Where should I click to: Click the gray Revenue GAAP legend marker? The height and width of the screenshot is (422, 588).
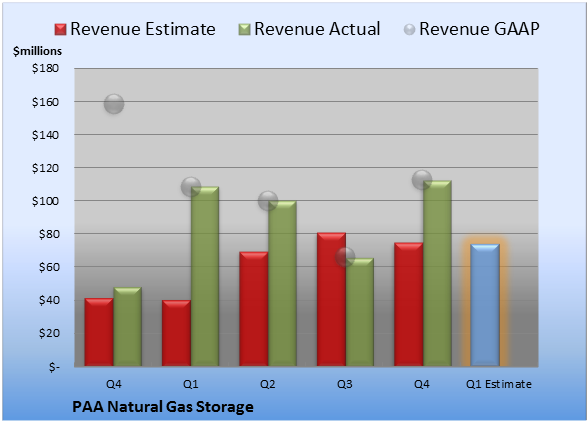(410, 30)
